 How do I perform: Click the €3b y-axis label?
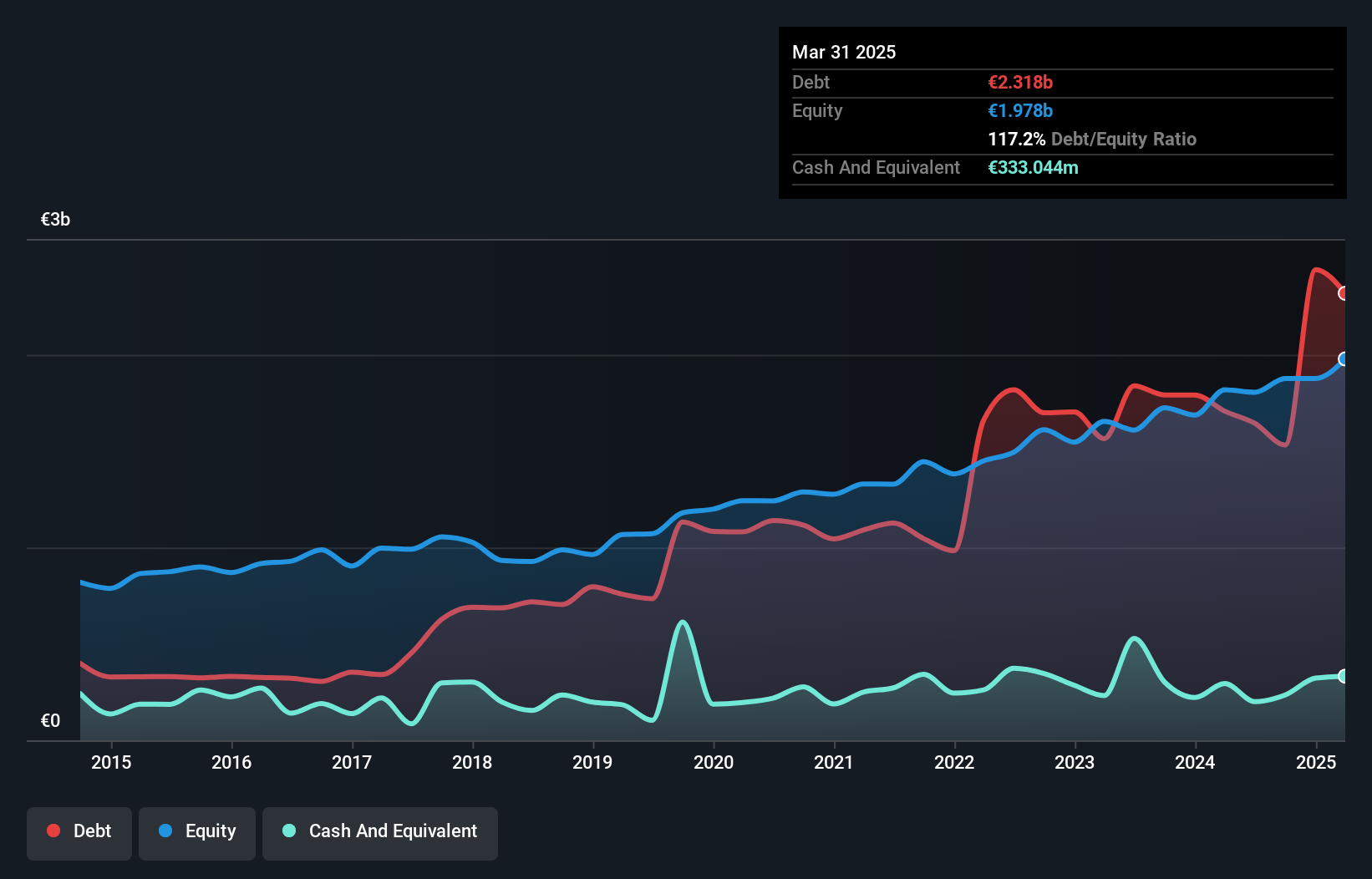55,220
